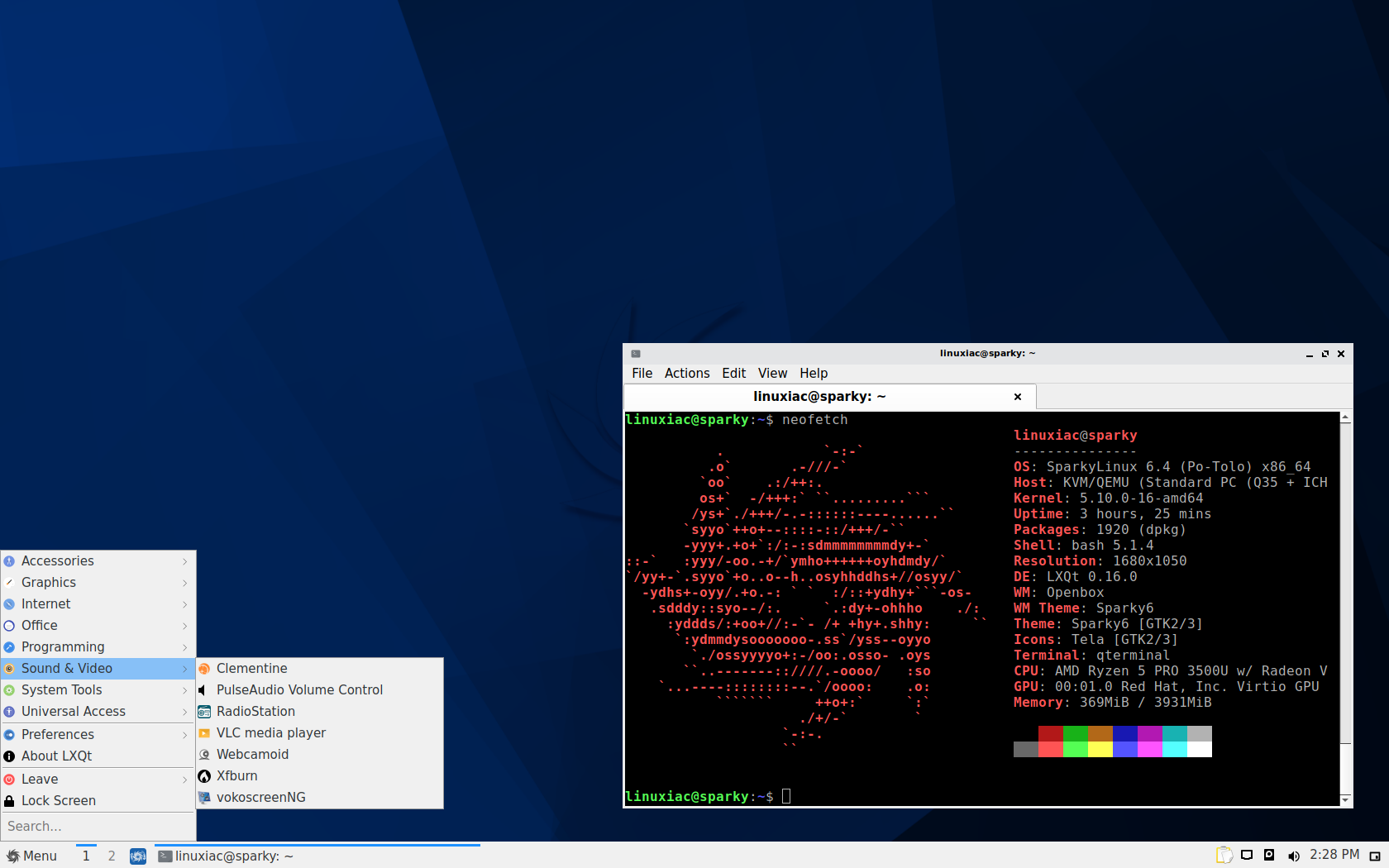Expand the Graphics category arrow

[x=185, y=583]
